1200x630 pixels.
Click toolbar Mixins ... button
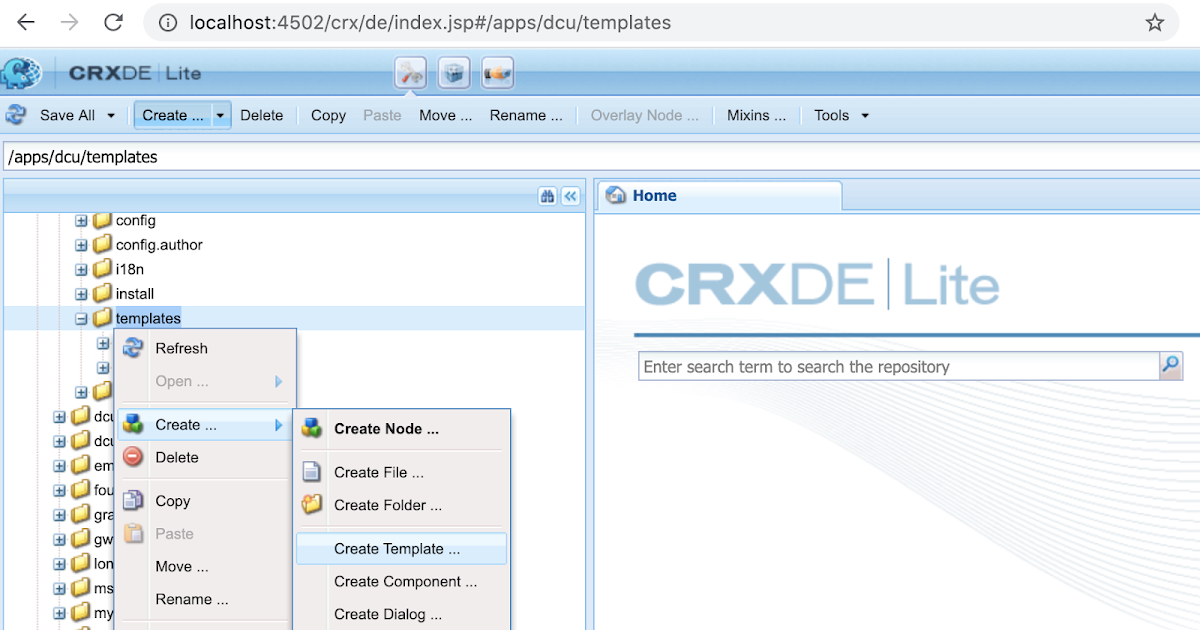tap(756, 115)
